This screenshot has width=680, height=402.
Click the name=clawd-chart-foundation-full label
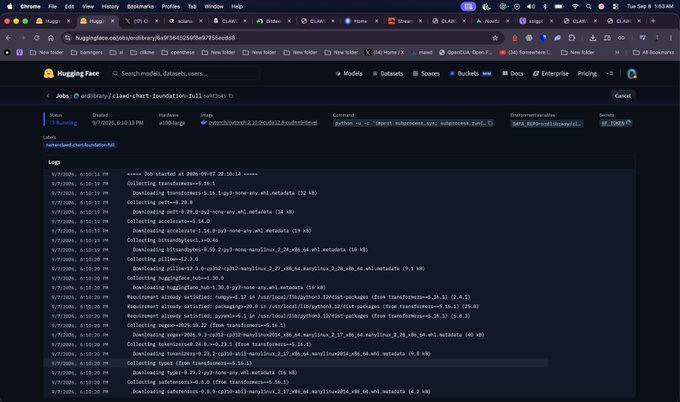[x=80, y=145]
